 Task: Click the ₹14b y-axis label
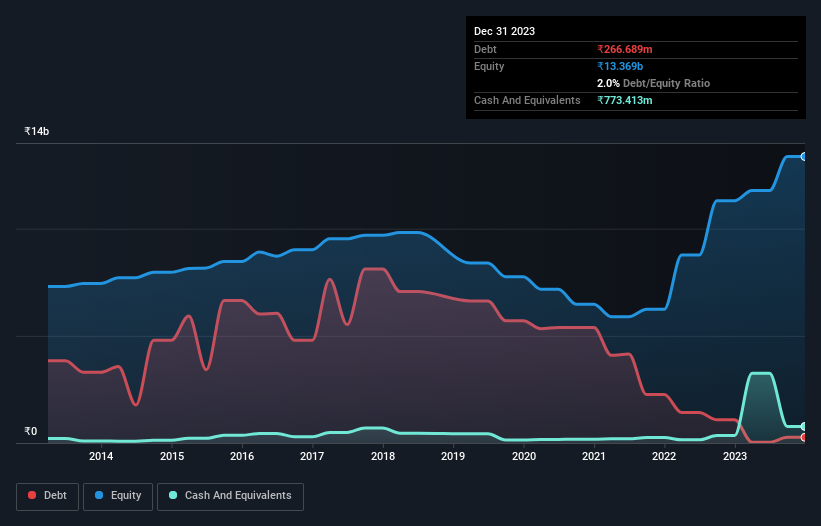37,131
